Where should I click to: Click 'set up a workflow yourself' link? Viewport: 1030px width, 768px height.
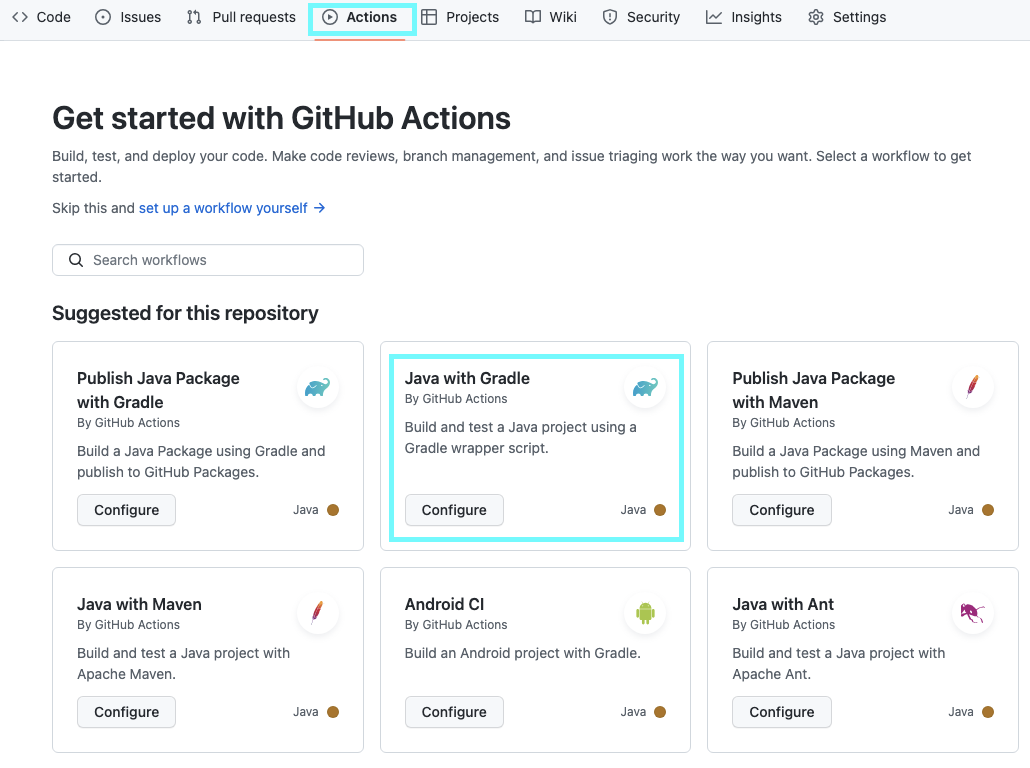223,208
